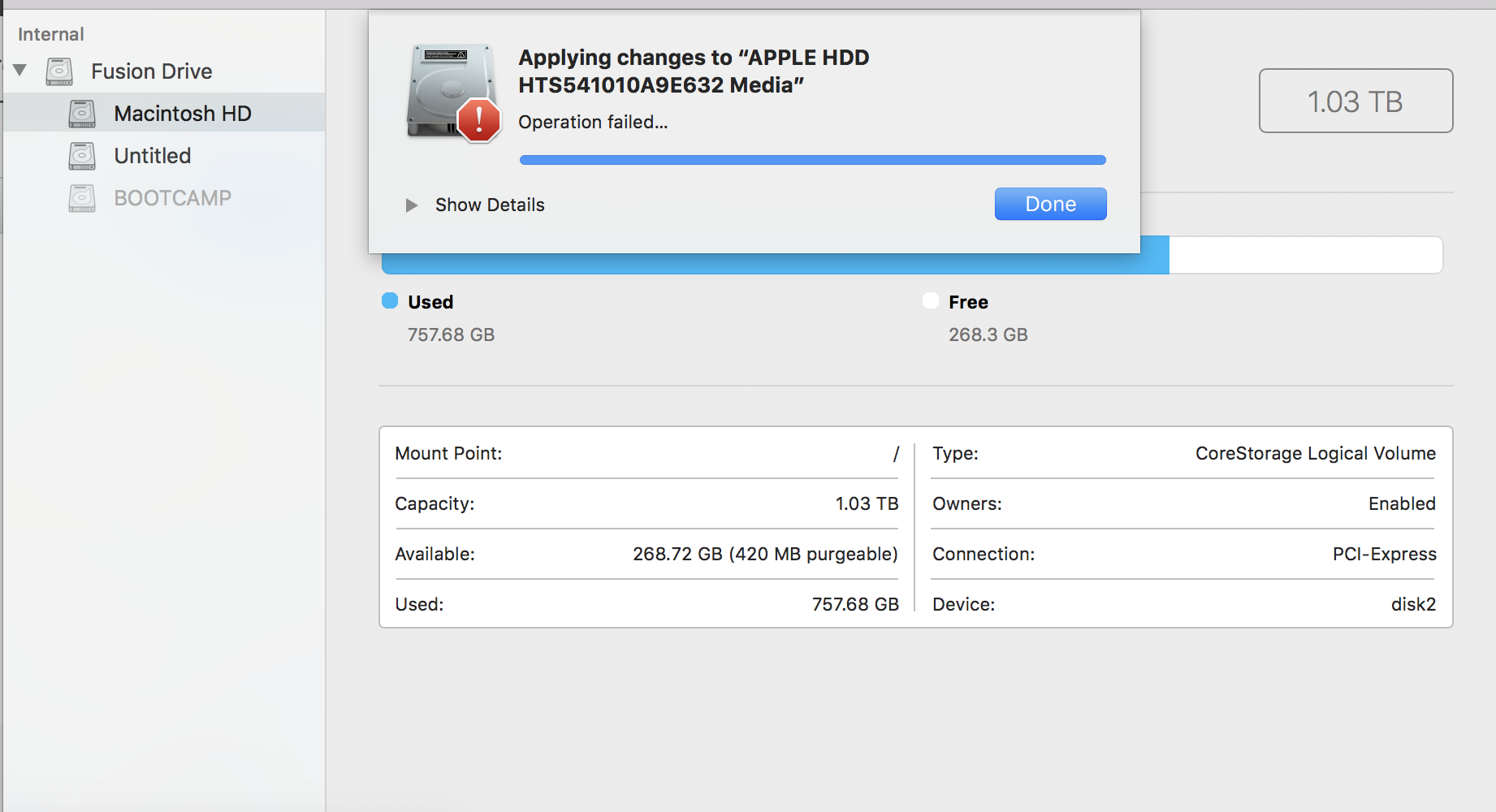Click the blue Used legend dot

pyautogui.click(x=390, y=301)
